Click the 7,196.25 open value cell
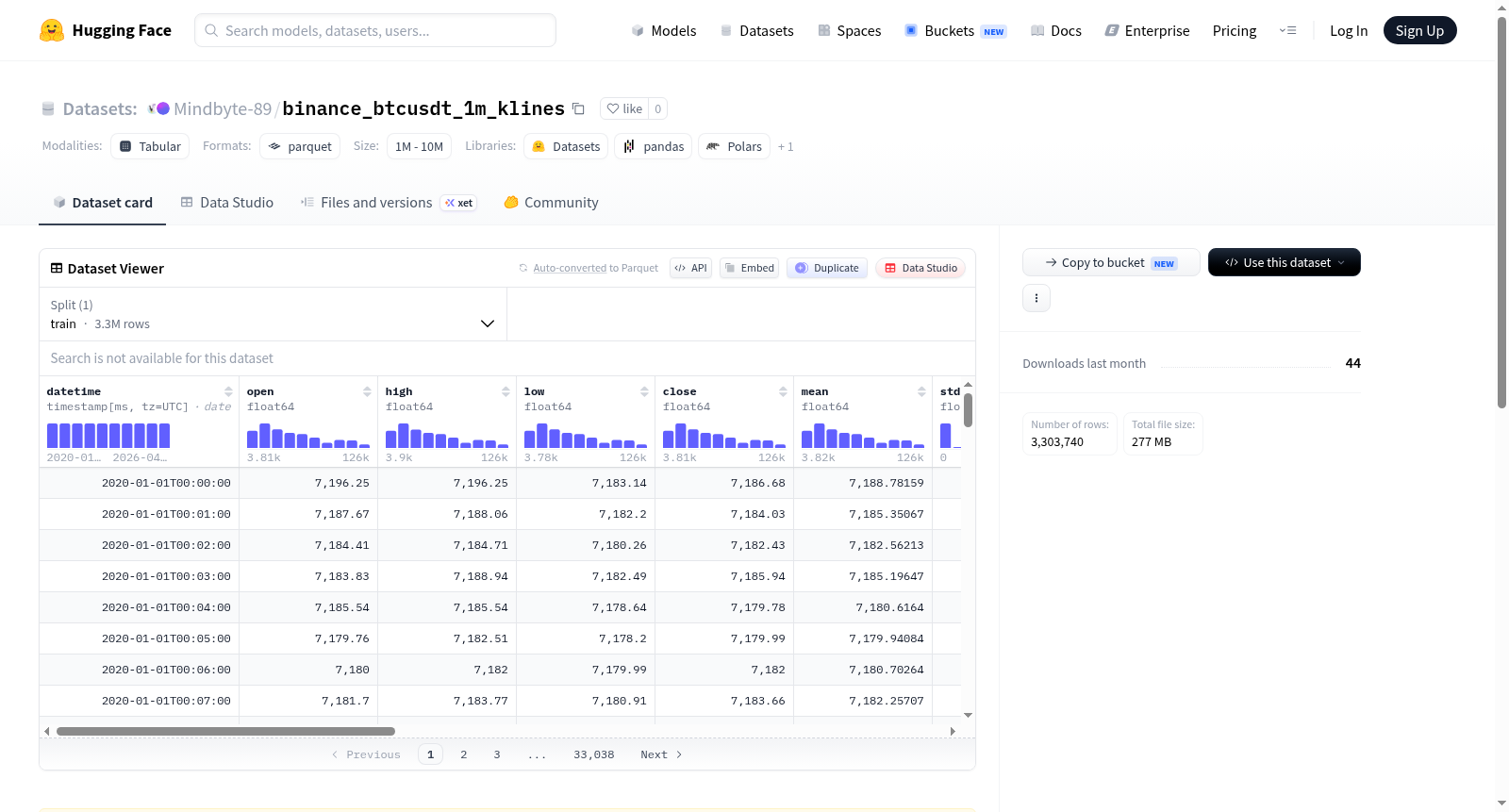 [308, 483]
